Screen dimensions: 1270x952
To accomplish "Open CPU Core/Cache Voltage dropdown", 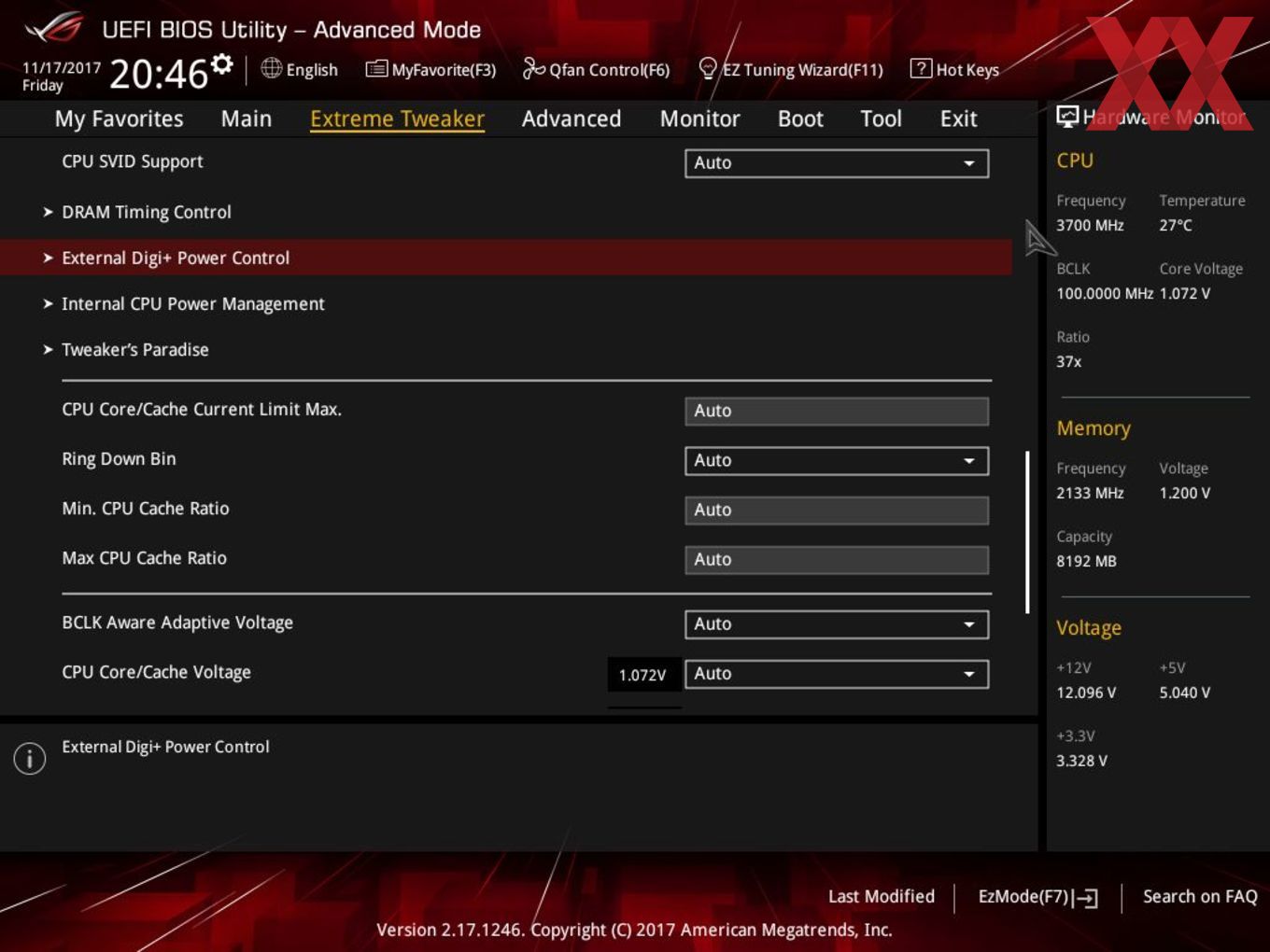I will (837, 674).
